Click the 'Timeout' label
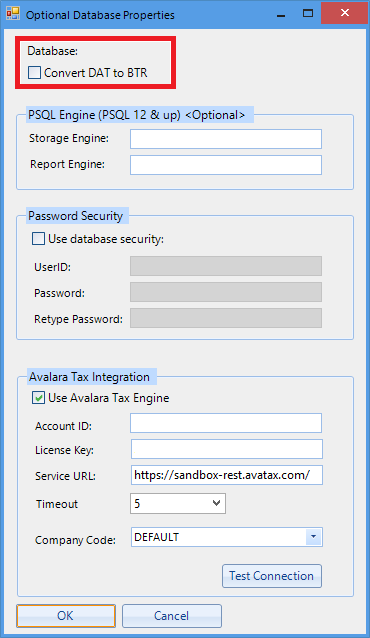Viewport: 370px width, 638px height. click(x=57, y=504)
